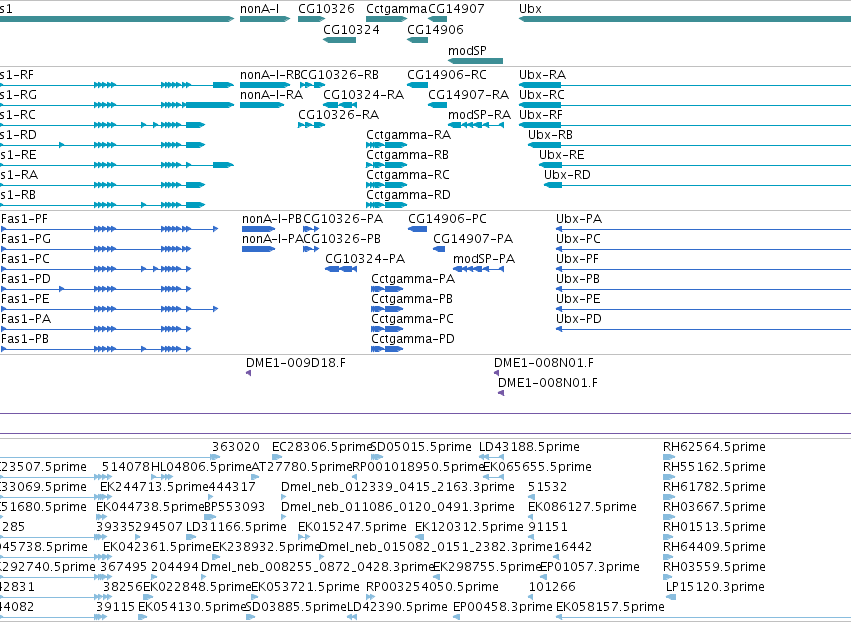Select the nonA-l-PA protein label
Screen dimensions: 851x622
click(272, 239)
